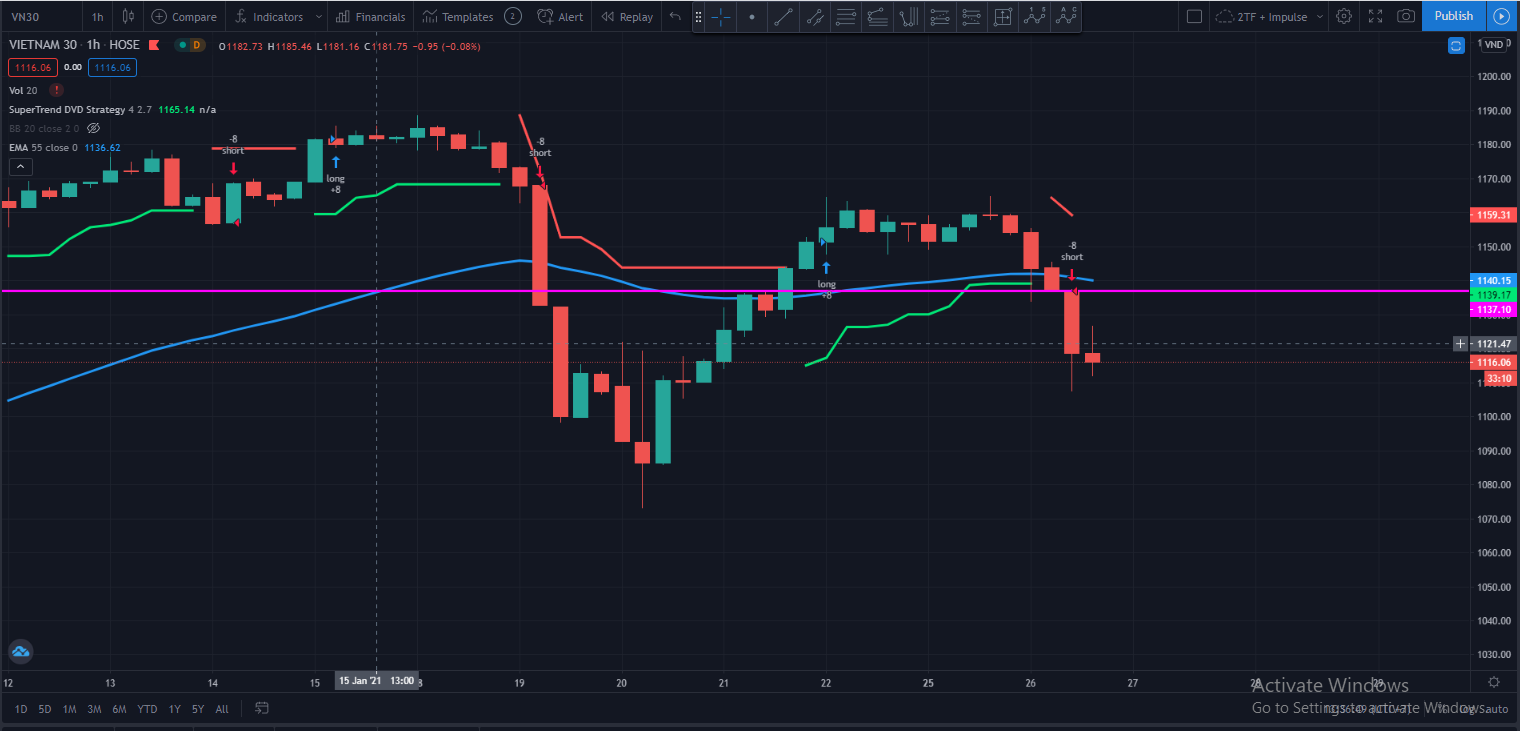This screenshot has height=731, width=1520.
Task: Open the Financials menu
Action: (371, 16)
